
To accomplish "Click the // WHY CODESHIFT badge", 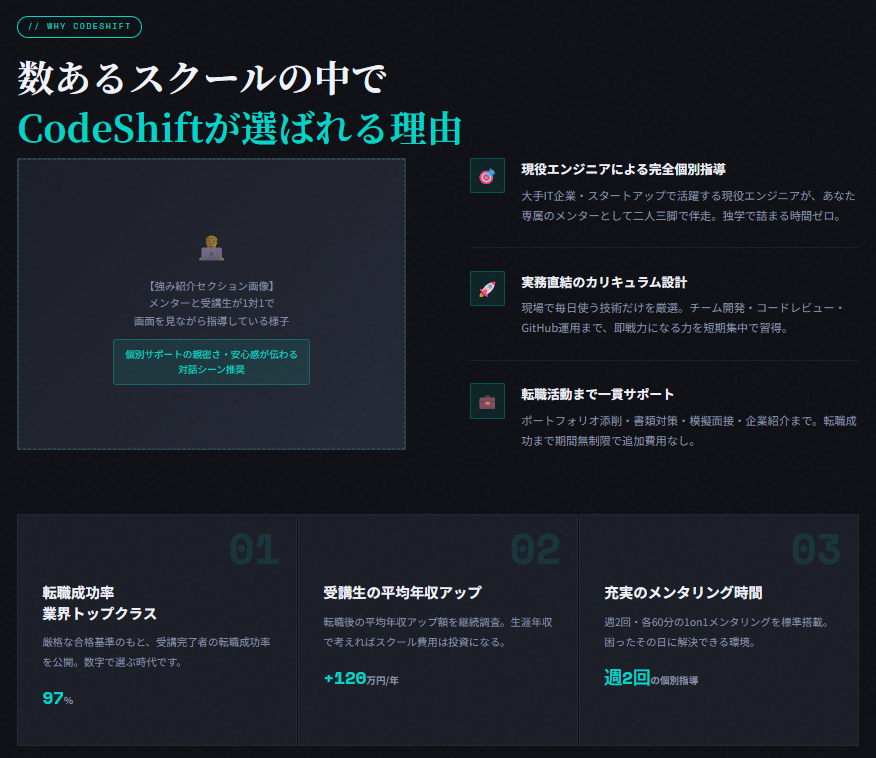I will [80, 27].
